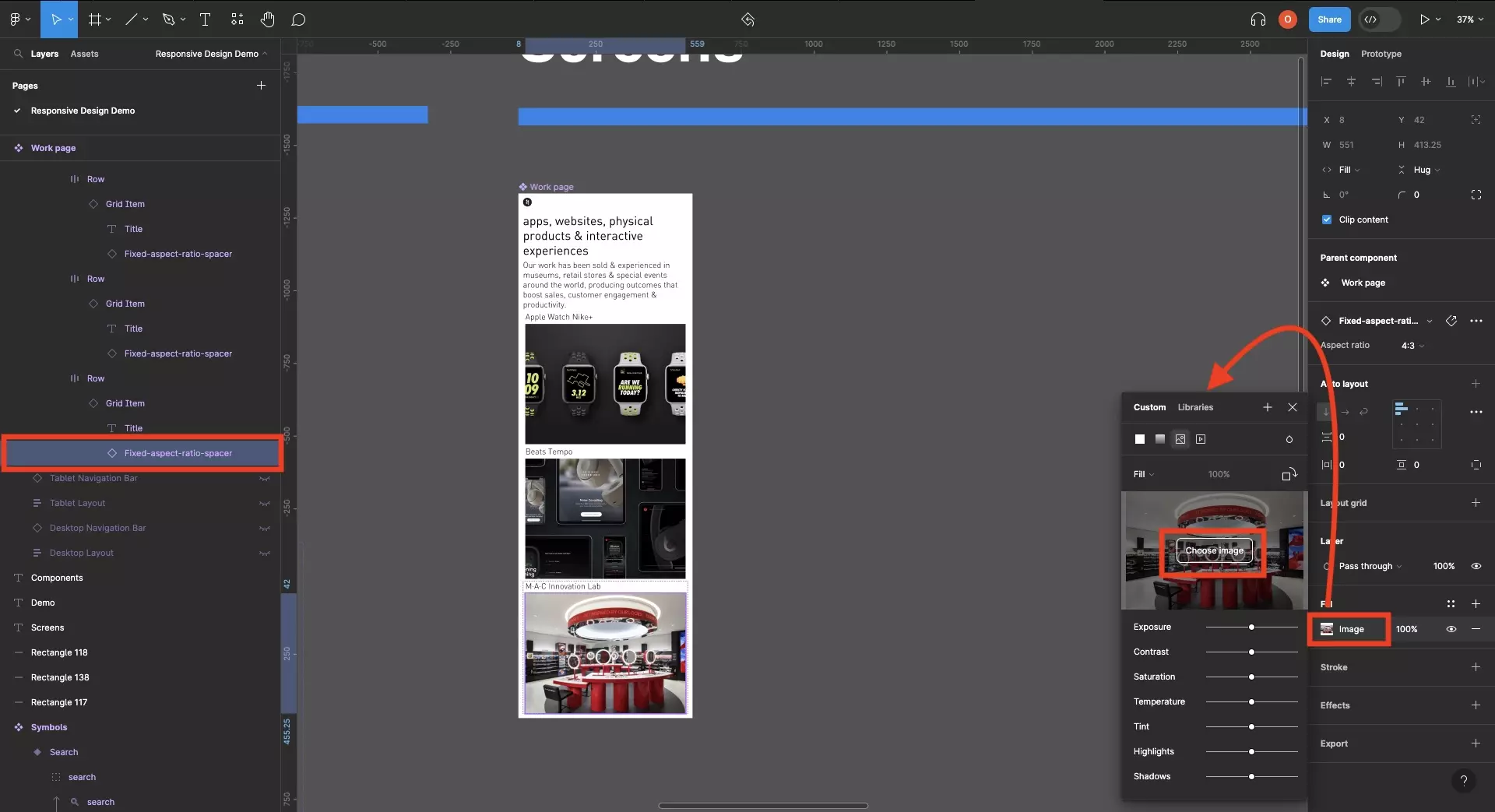The height and width of the screenshot is (812, 1495).
Task: Start audio conversation with headphones icon
Action: 1258,19
